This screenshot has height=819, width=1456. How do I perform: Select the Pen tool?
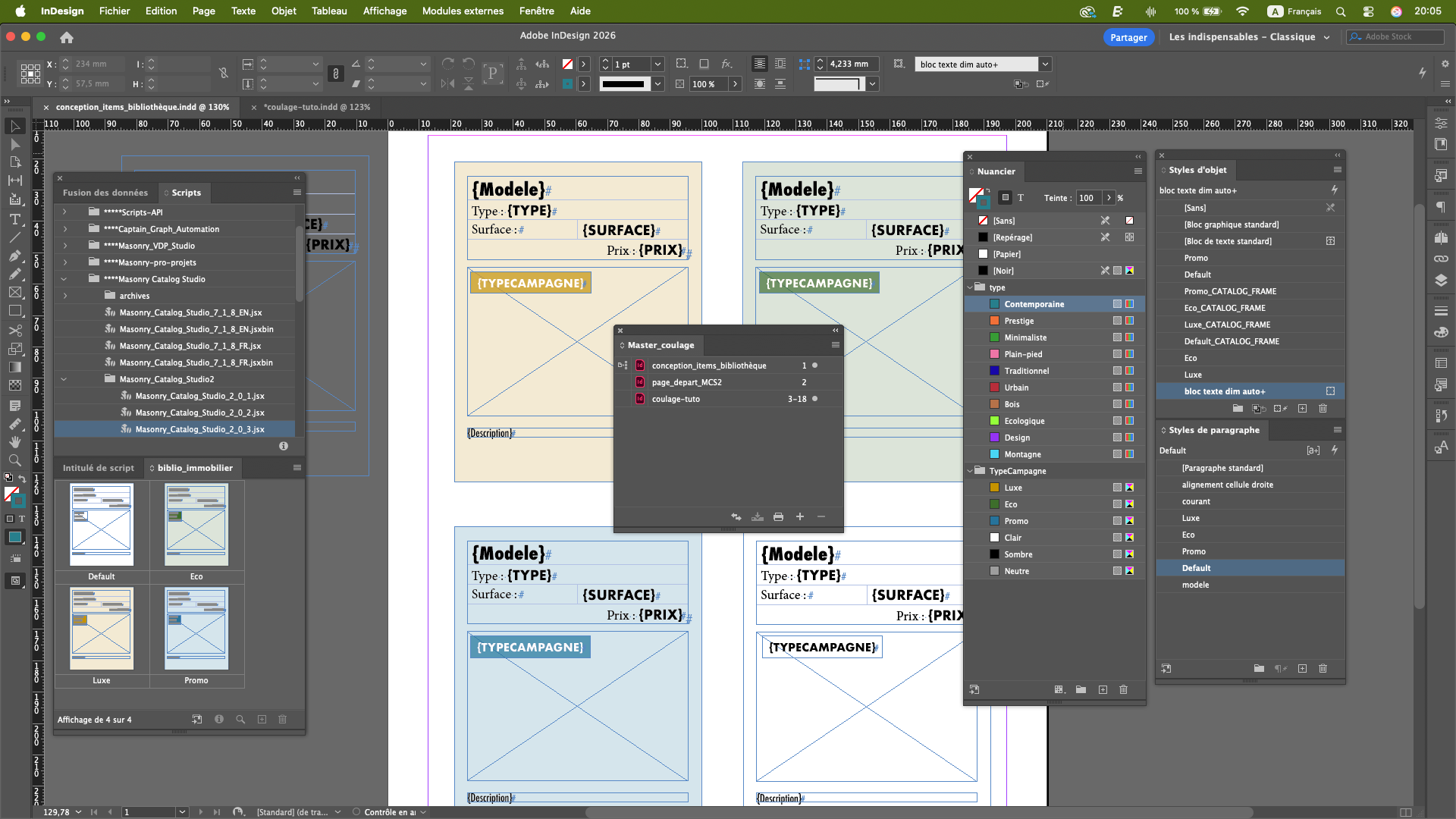pos(14,256)
